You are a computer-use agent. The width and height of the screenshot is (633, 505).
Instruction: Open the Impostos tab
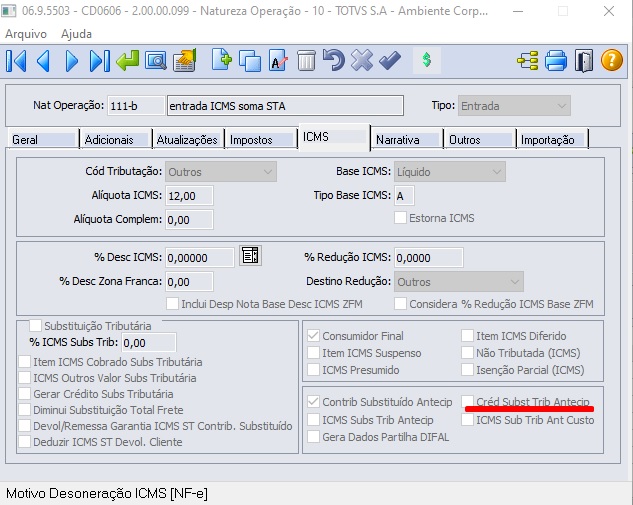click(x=261, y=139)
